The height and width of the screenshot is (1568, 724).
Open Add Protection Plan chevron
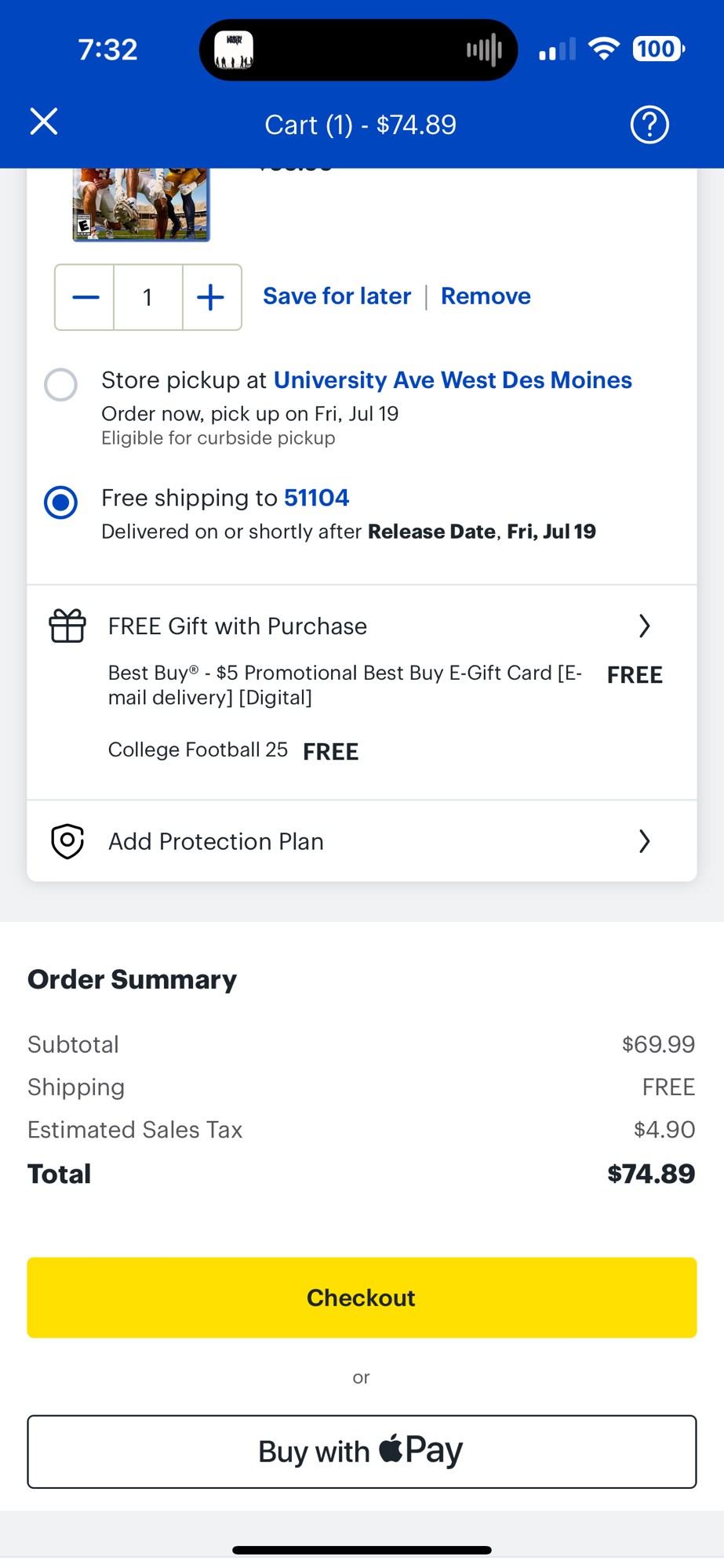click(x=644, y=841)
